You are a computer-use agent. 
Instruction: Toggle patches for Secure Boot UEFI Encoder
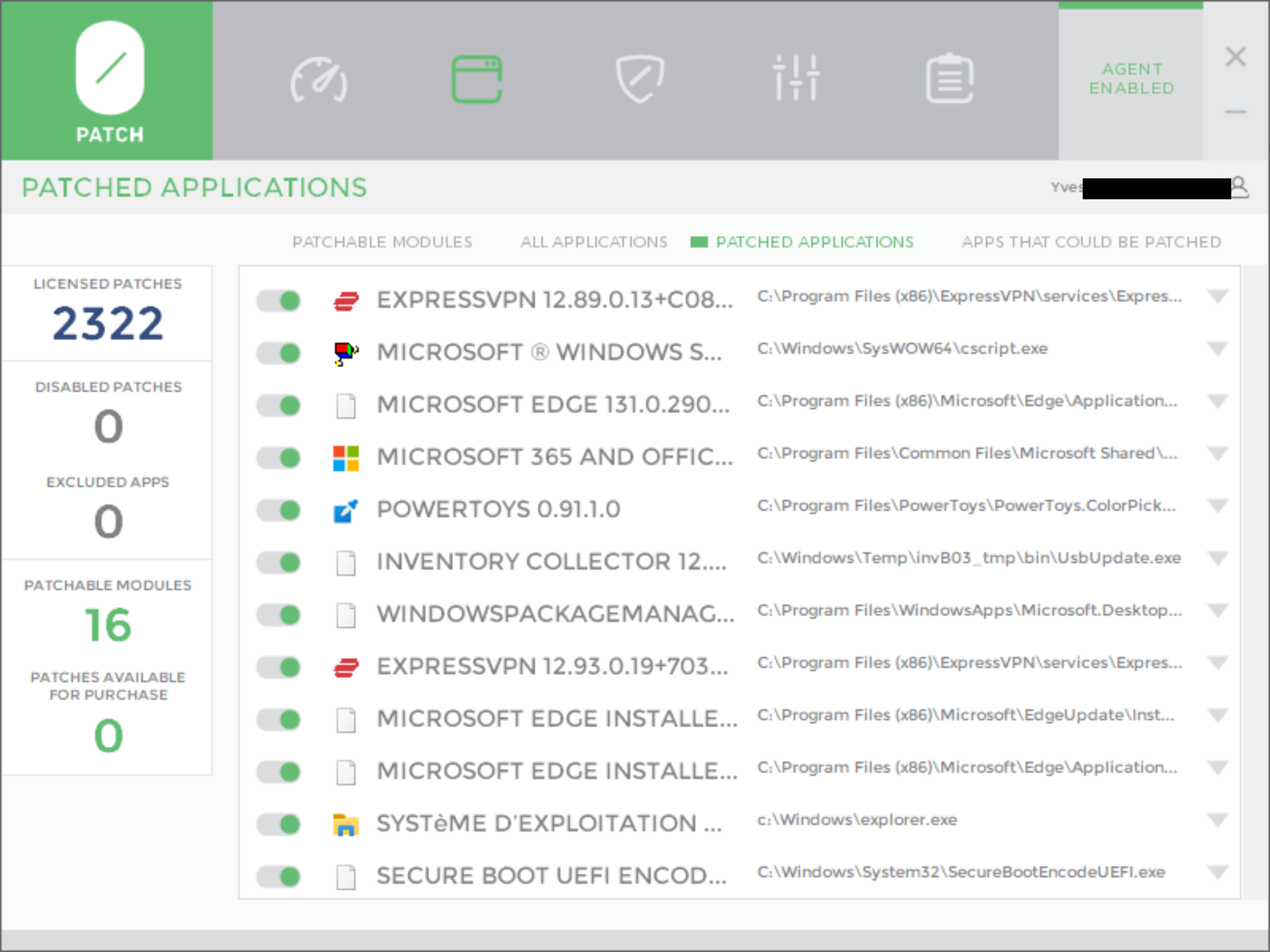tap(279, 876)
